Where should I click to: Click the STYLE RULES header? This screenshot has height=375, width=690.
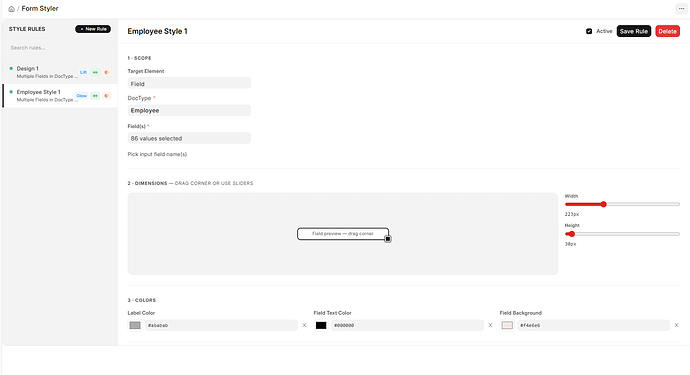27,29
